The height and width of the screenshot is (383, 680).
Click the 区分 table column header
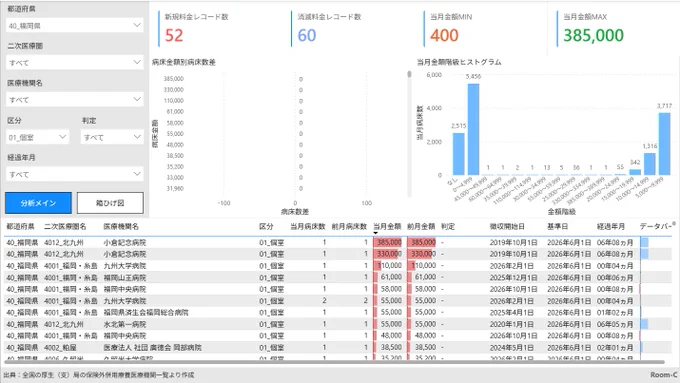(x=266, y=226)
